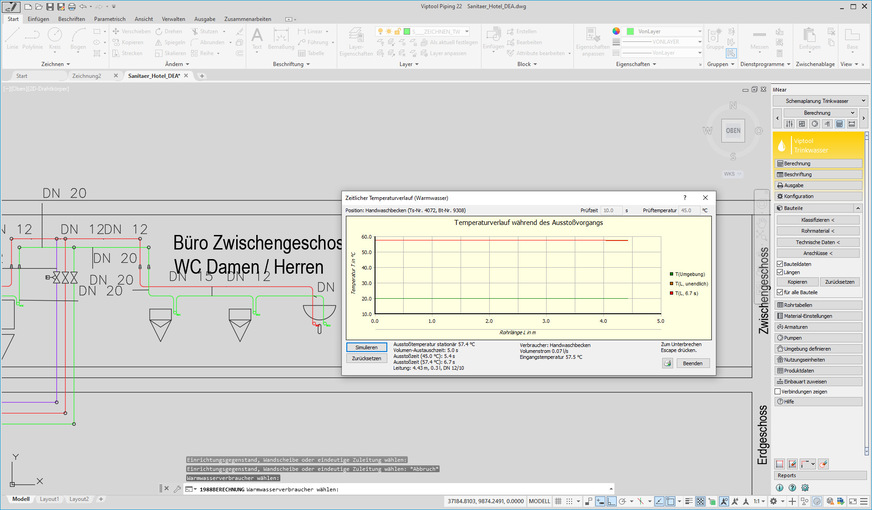Click the info icon below Reports
Image resolution: width=872 pixels, height=510 pixels.
click(780, 488)
